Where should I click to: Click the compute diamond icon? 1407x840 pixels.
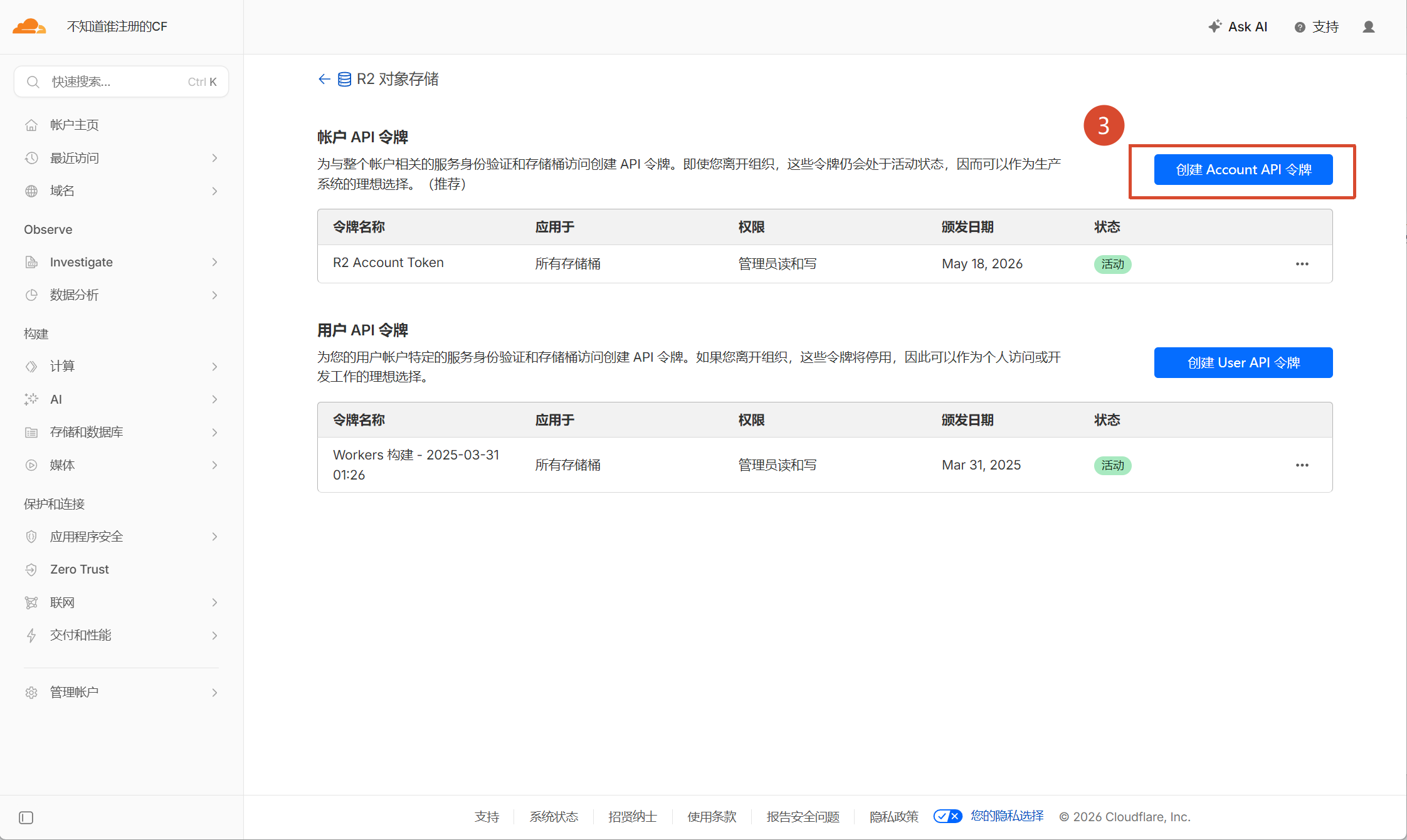click(31, 366)
